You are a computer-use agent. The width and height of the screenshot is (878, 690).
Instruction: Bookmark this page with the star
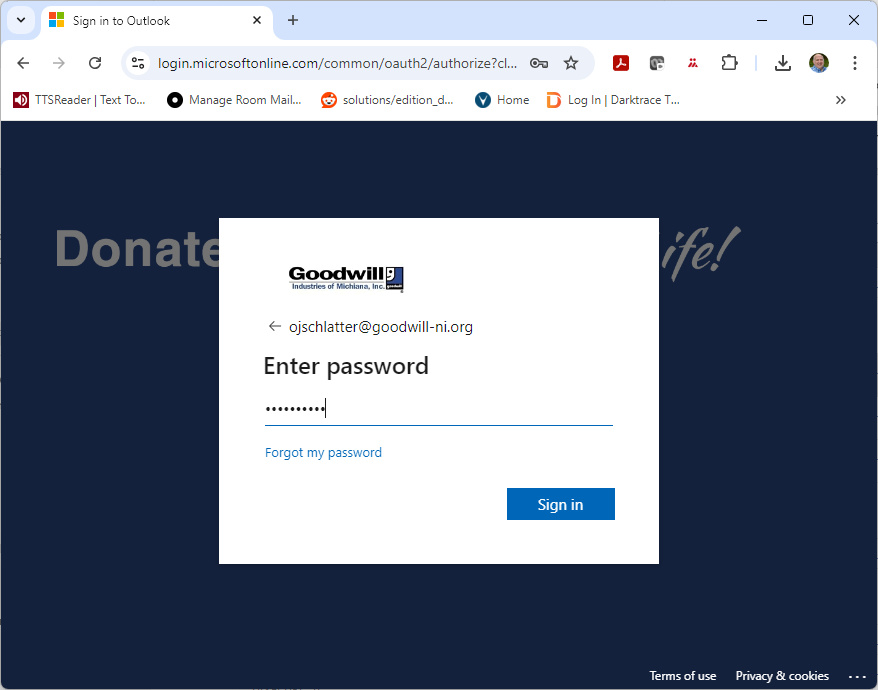coord(571,63)
